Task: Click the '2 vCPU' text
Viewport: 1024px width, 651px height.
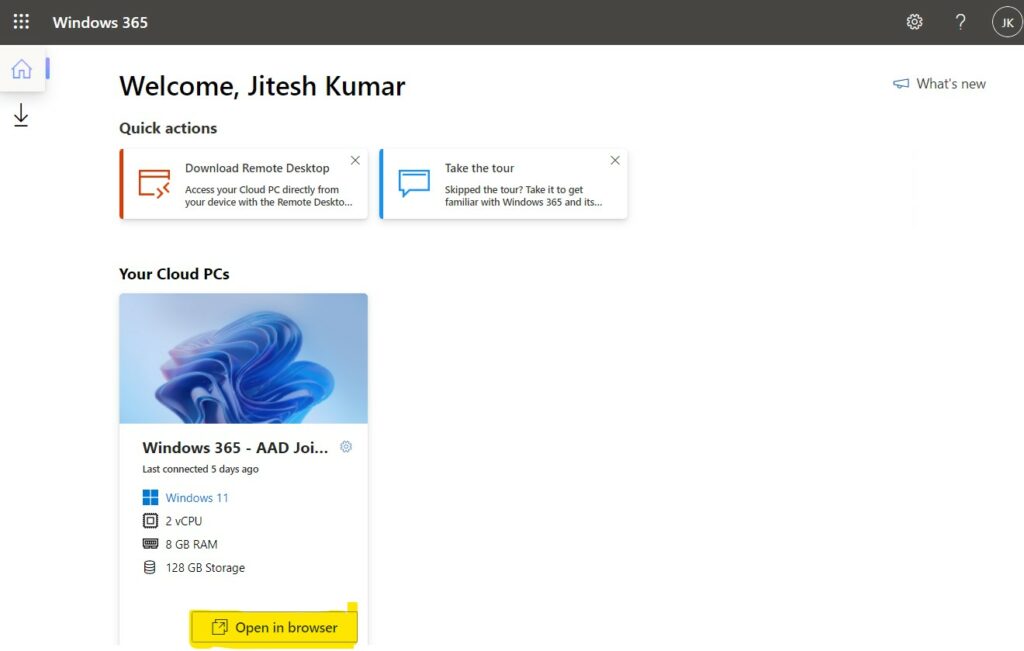Action: (184, 521)
